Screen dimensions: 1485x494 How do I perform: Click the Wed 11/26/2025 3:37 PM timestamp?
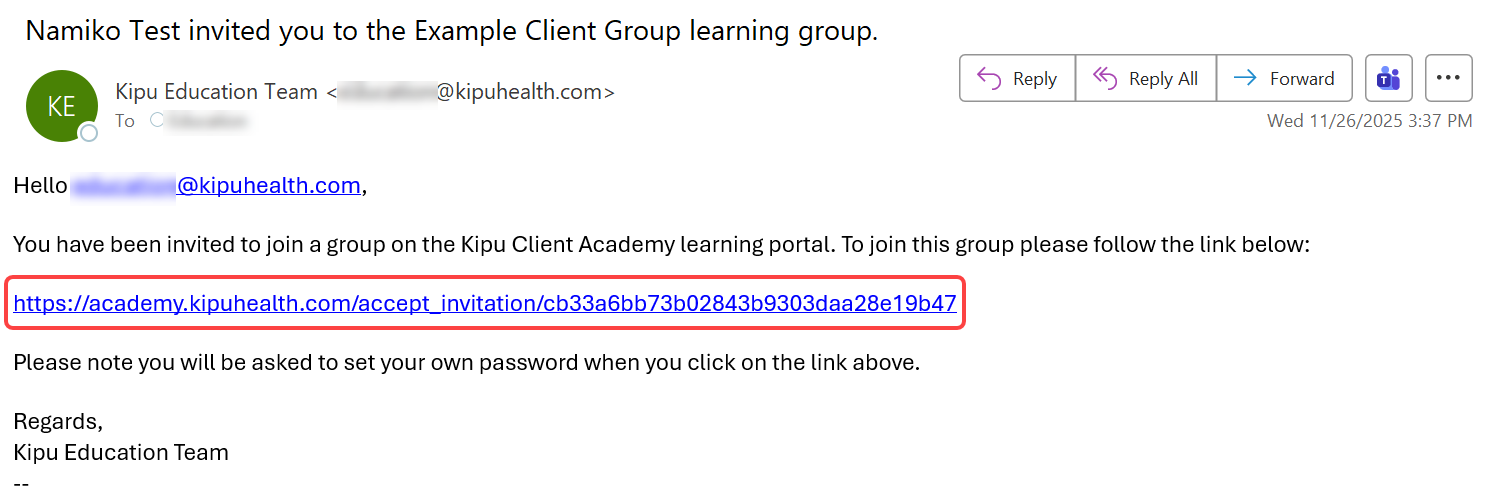click(1369, 121)
